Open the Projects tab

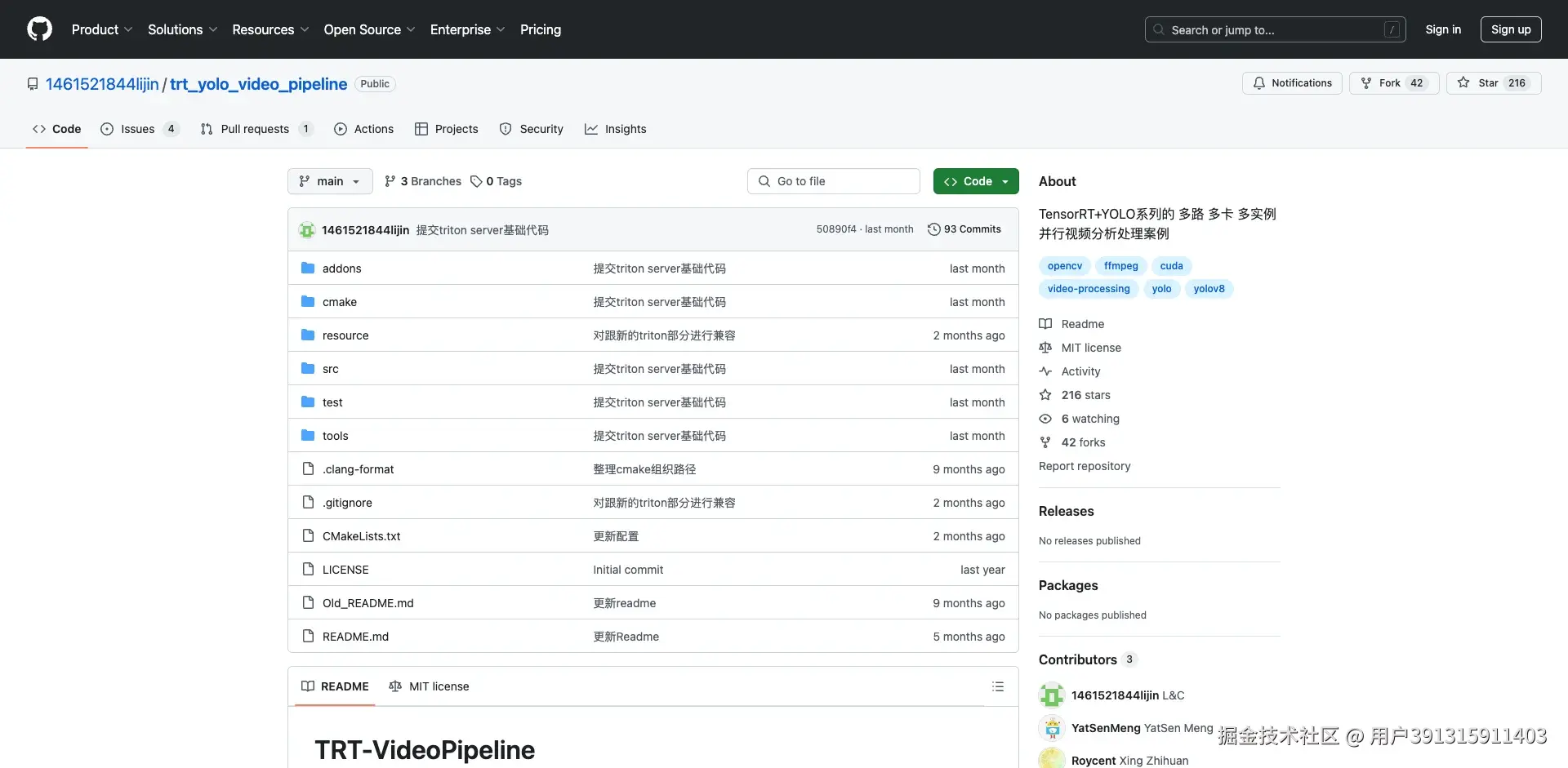pyautogui.click(x=447, y=129)
